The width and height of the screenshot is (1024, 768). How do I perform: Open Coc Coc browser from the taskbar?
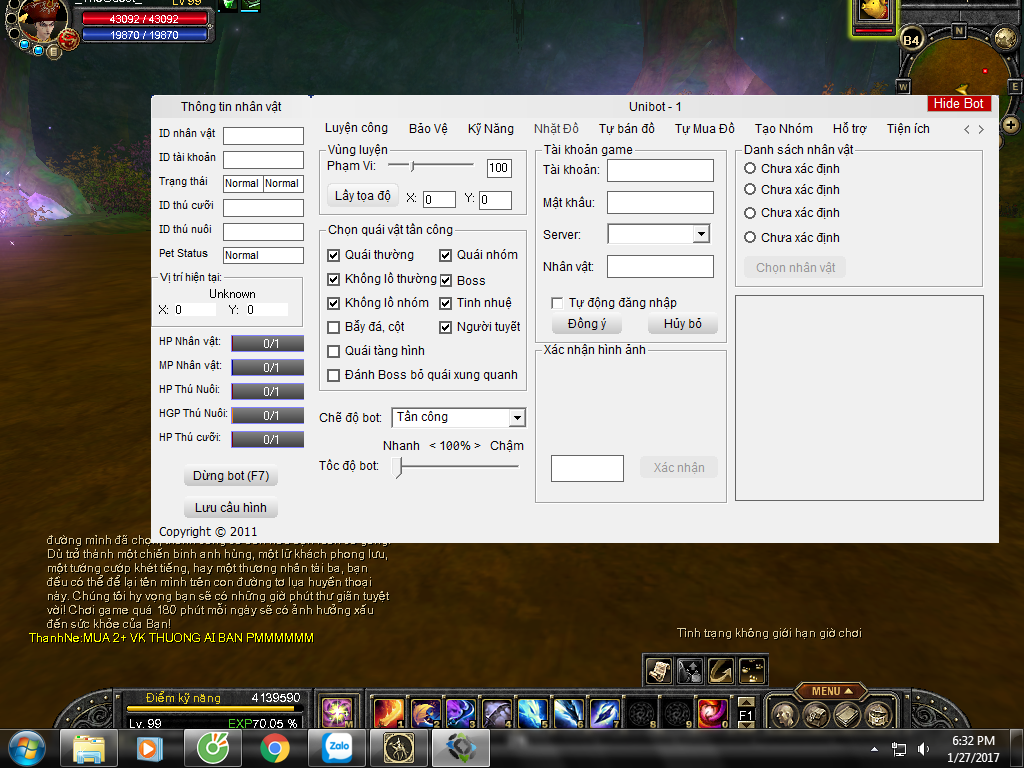coord(213,748)
